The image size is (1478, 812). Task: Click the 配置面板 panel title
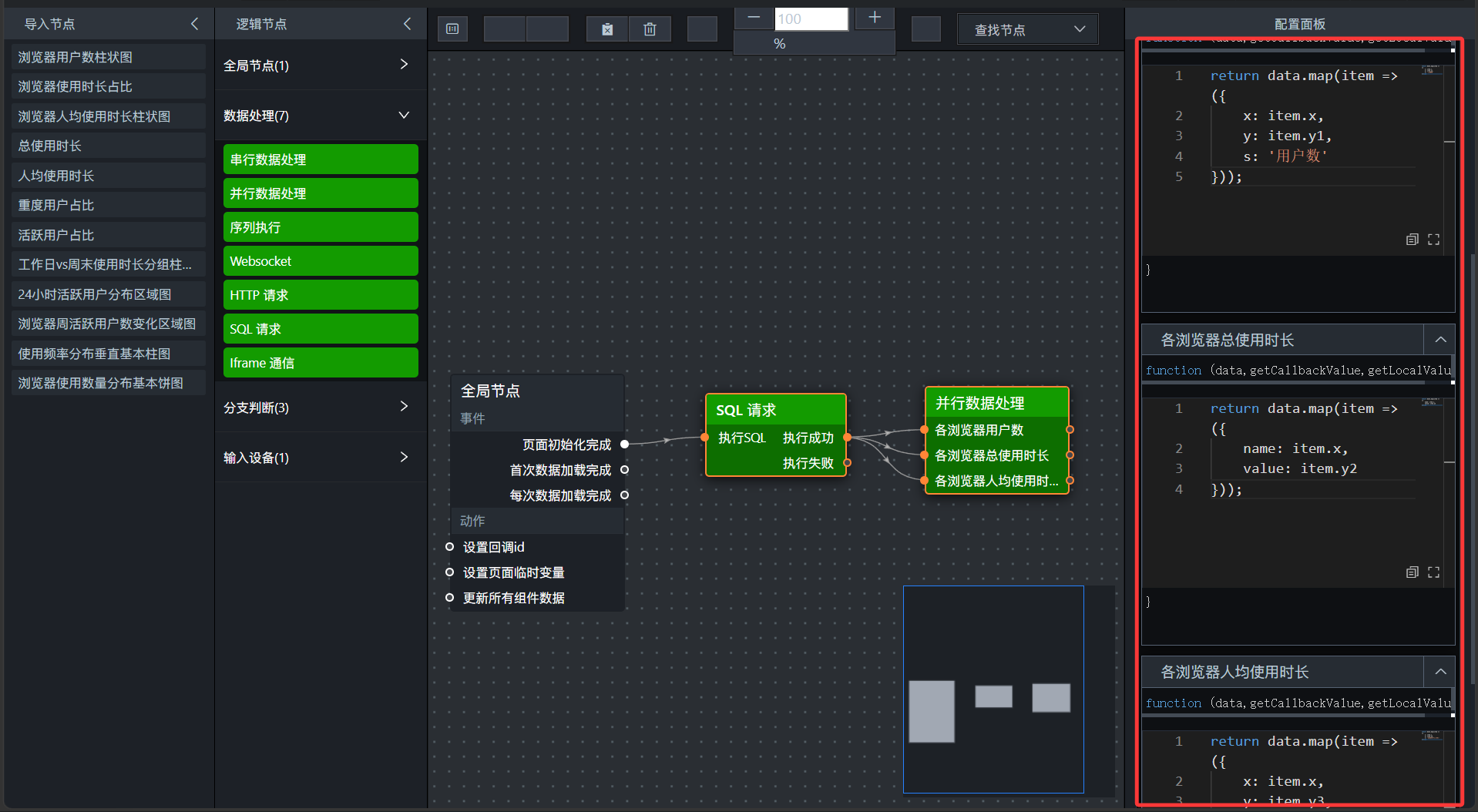tap(1300, 24)
